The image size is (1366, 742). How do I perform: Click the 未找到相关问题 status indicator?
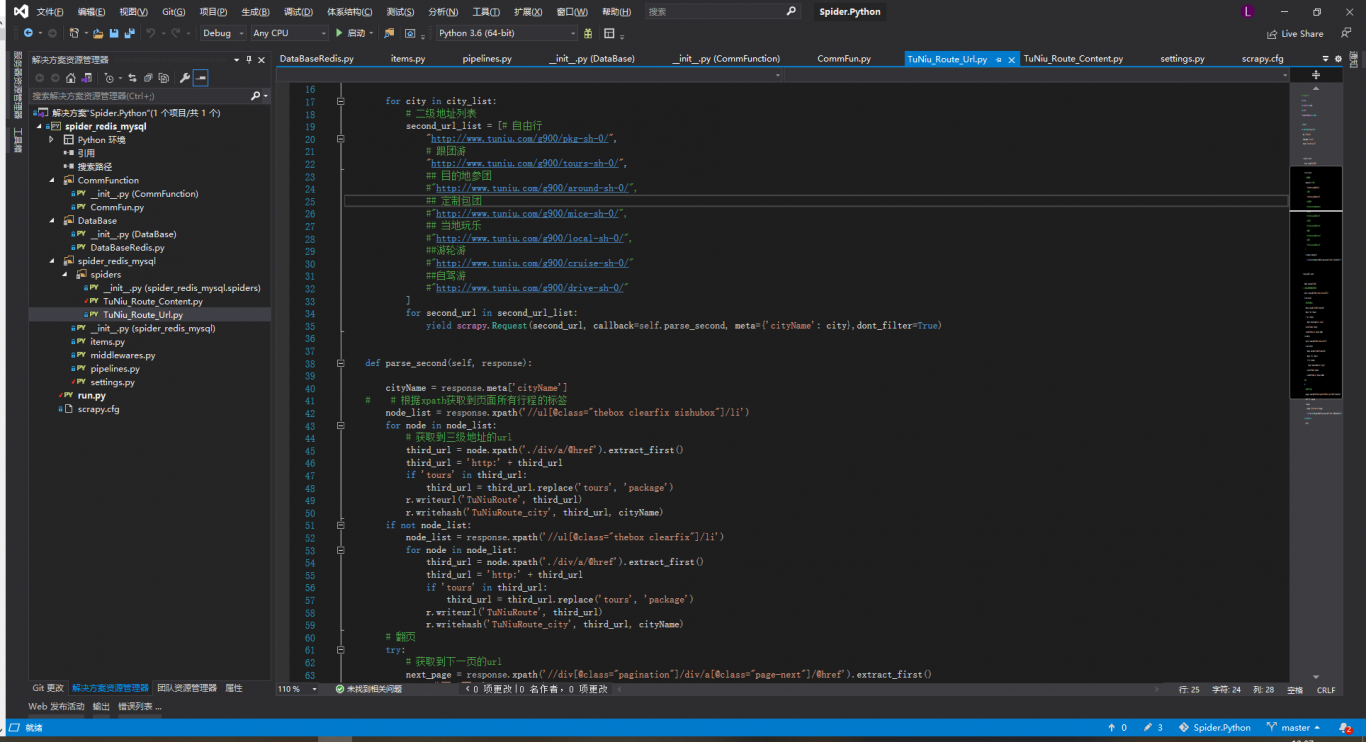coord(369,689)
